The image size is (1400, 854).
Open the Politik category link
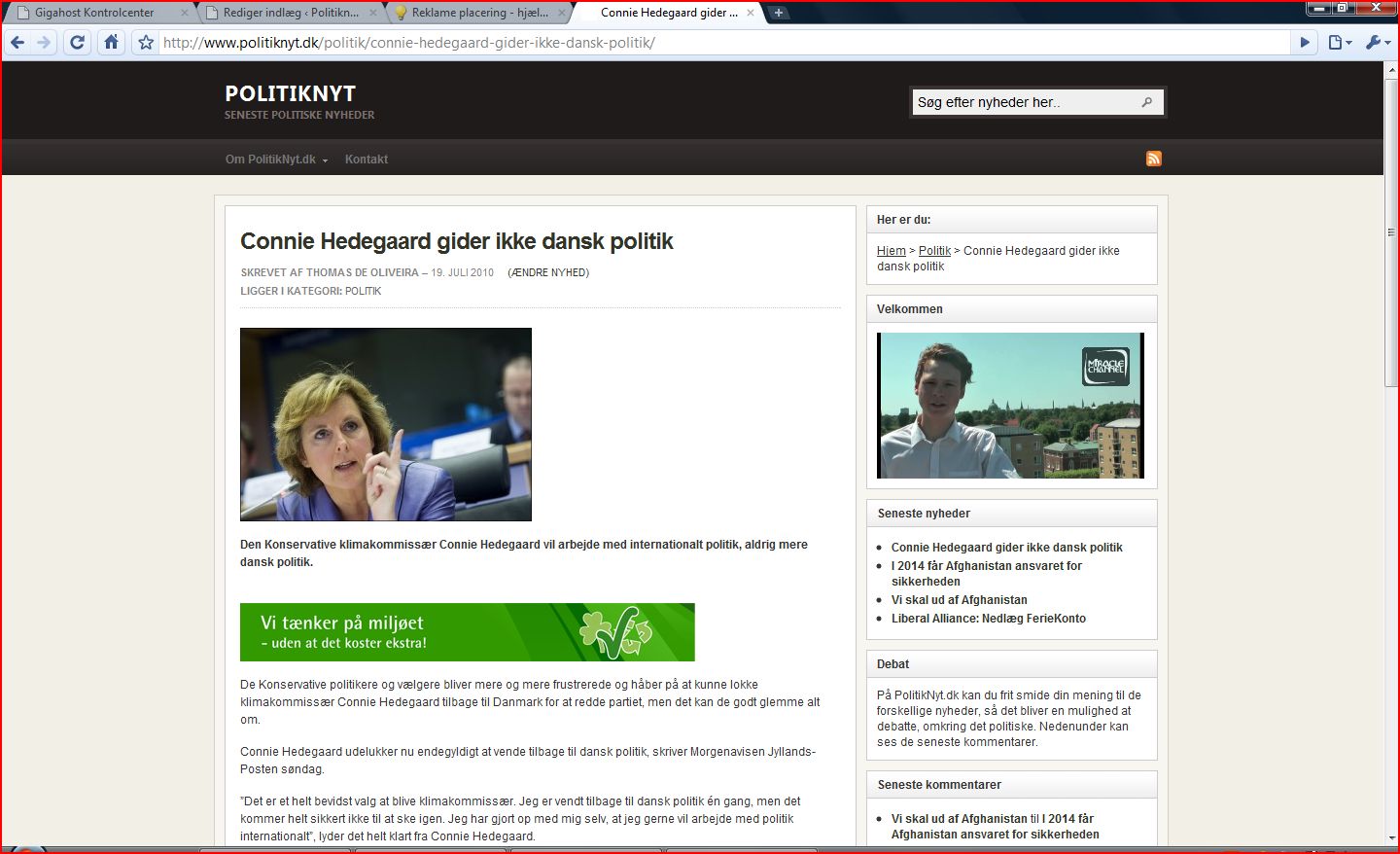[x=364, y=291]
